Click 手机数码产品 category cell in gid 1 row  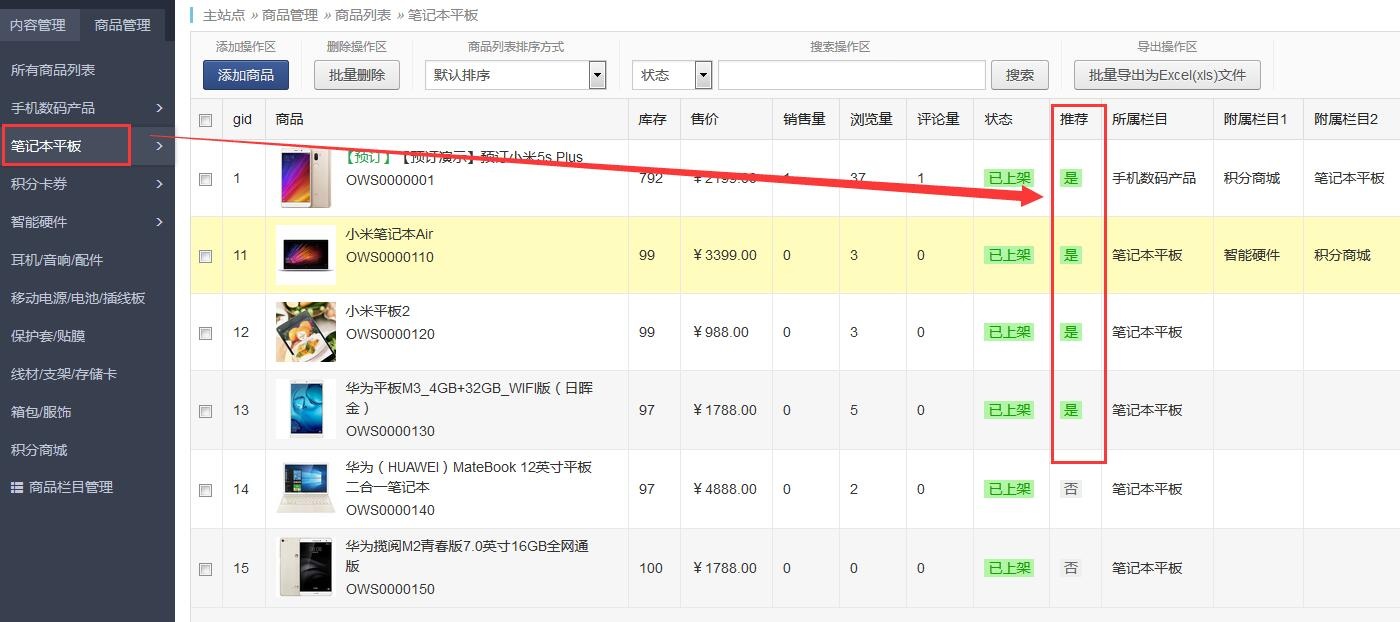coord(1154,178)
